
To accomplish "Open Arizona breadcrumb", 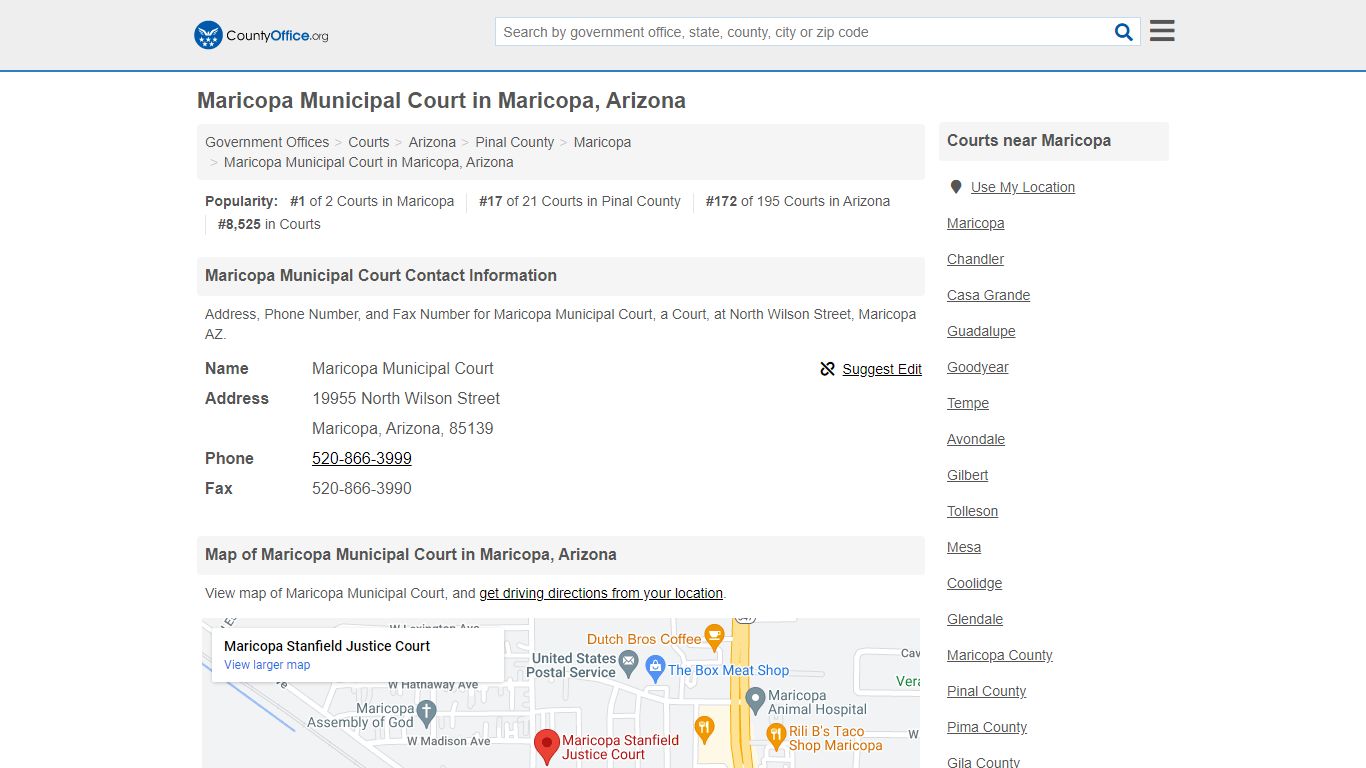I will click(x=432, y=142).
